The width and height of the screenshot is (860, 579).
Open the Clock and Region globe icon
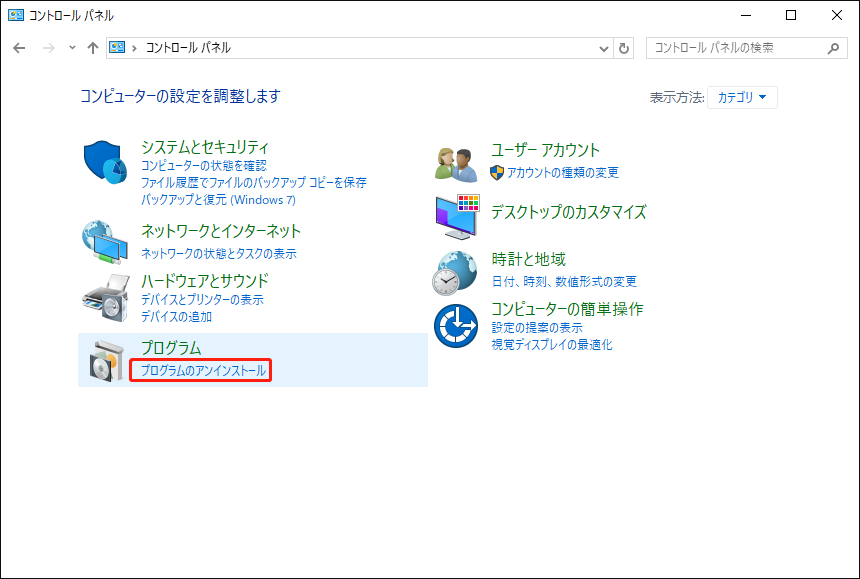tap(455, 273)
